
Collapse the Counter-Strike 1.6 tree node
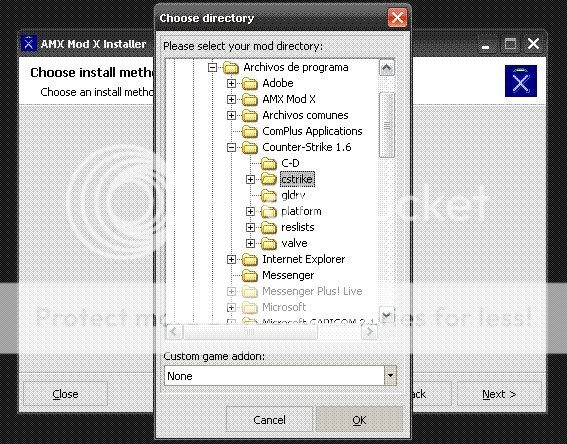(x=231, y=148)
